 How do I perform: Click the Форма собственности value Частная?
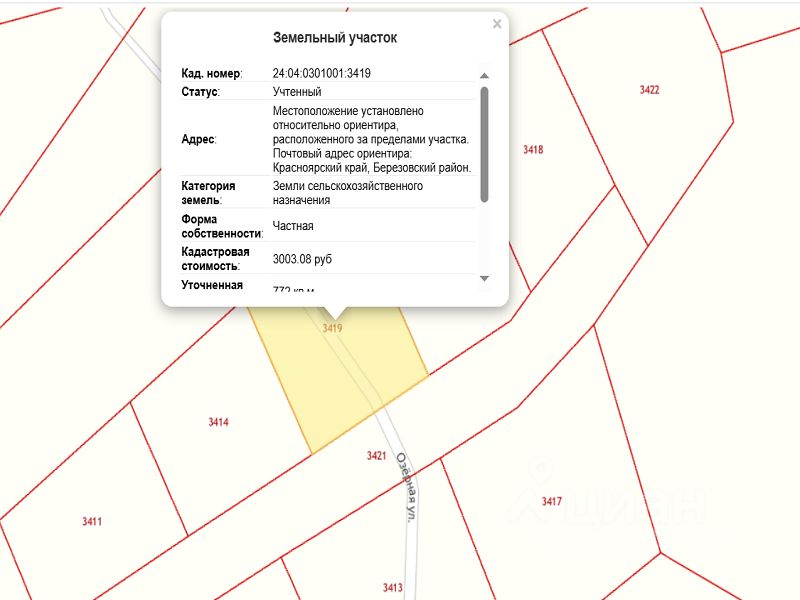click(x=293, y=226)
